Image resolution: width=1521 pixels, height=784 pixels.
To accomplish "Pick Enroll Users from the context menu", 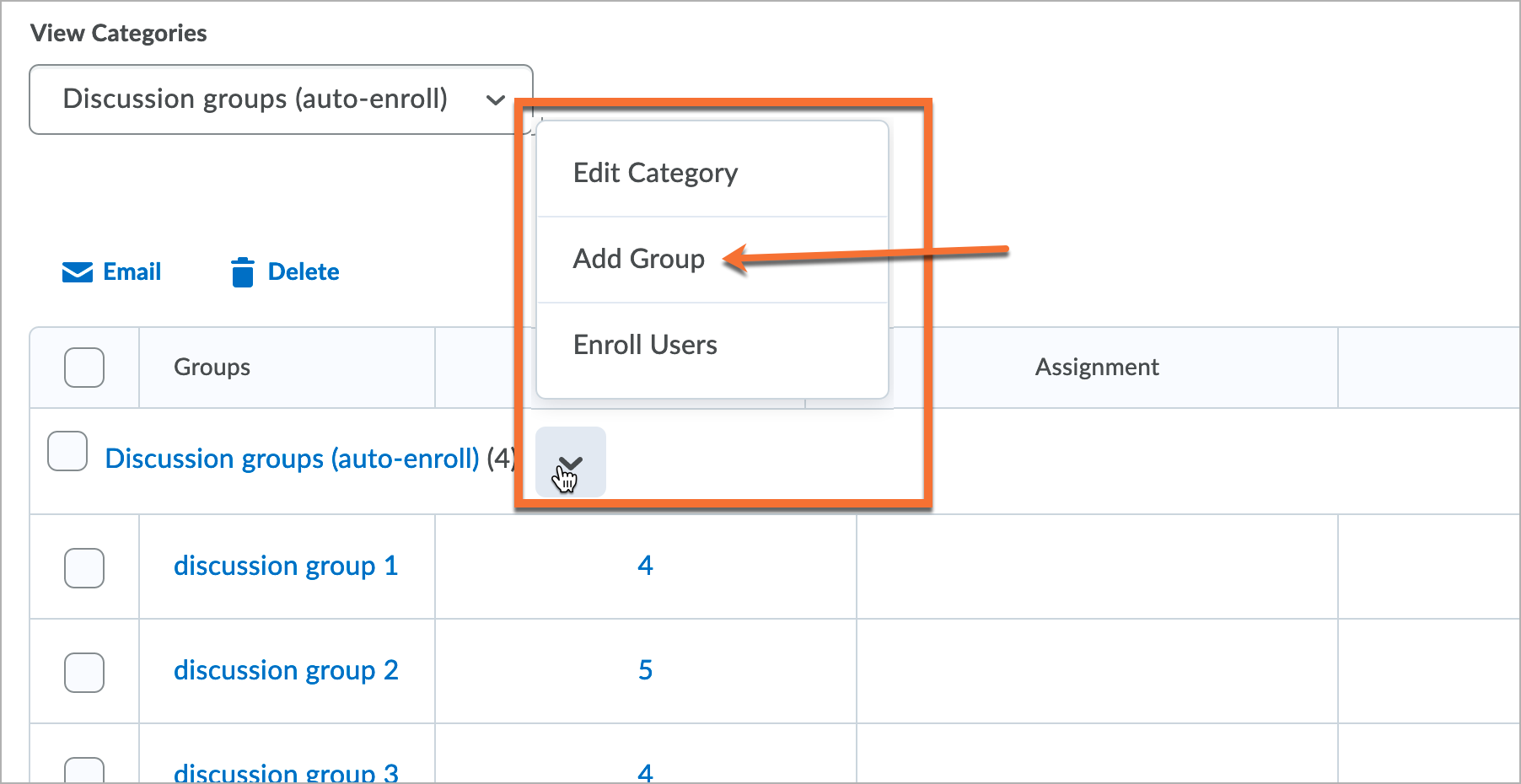I will pyautogui.click(x=645, y=345).
